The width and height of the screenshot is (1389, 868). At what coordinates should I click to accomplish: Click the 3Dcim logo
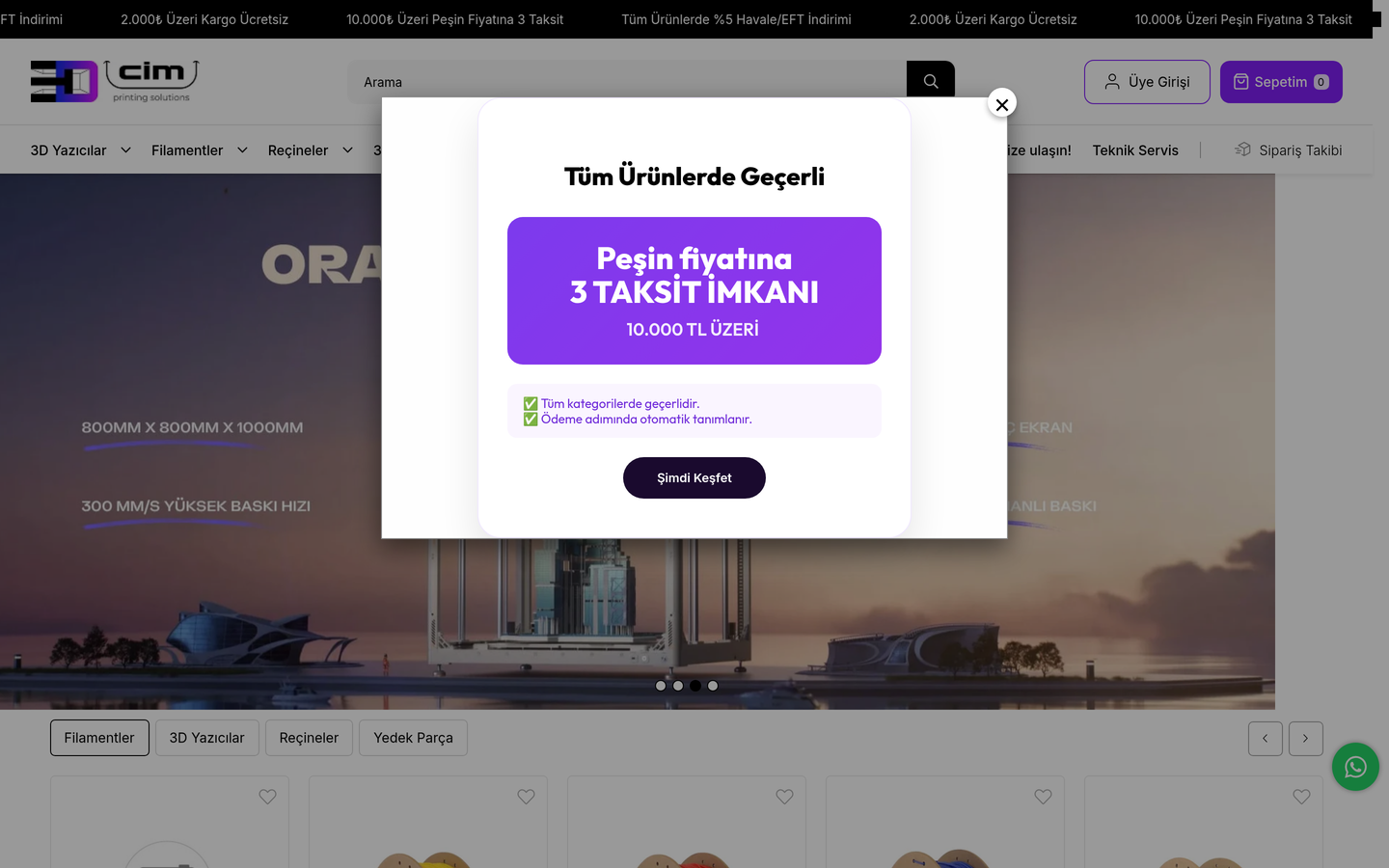pyautogui.click(x=115, y=81)
